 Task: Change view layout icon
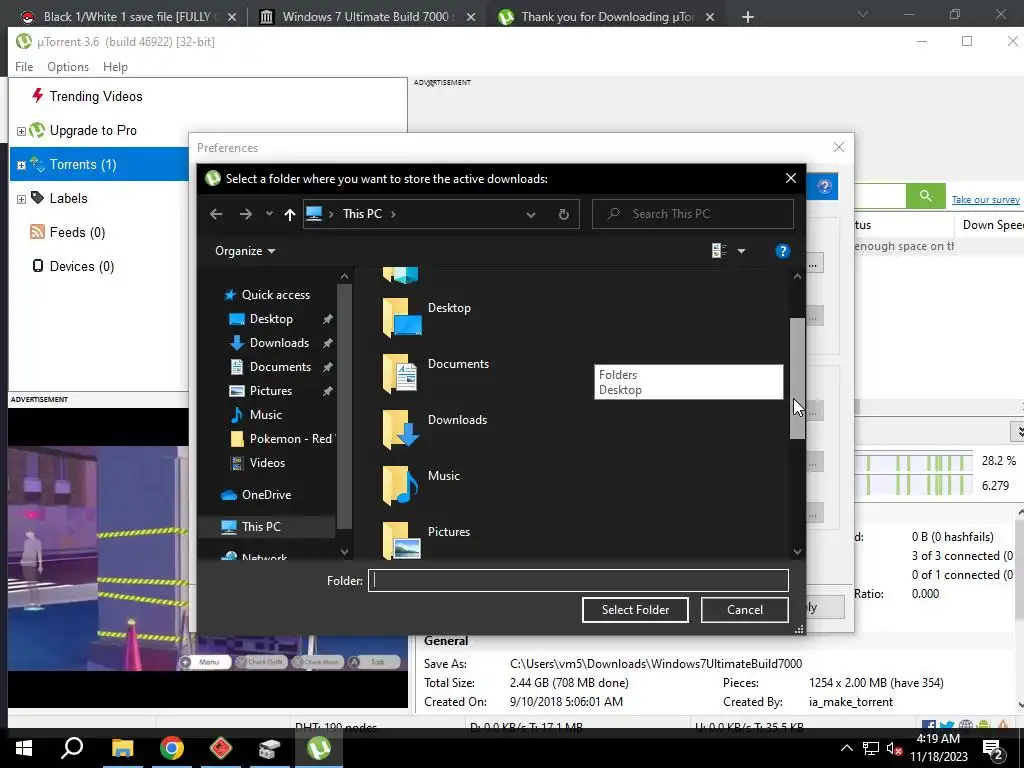(x=719, y=251)
